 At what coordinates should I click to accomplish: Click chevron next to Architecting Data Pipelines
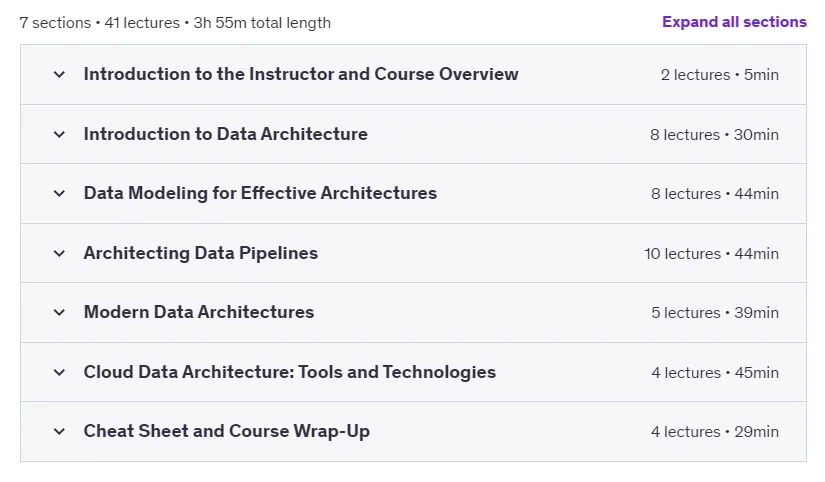59,254
